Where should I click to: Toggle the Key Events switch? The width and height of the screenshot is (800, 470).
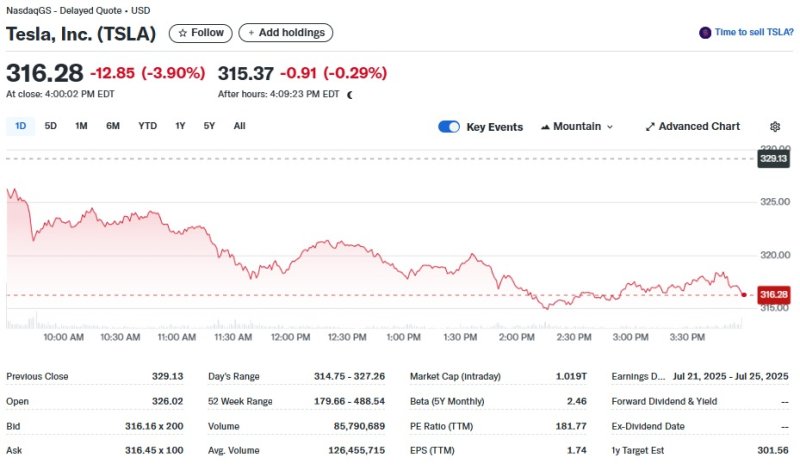click(449, 127)
